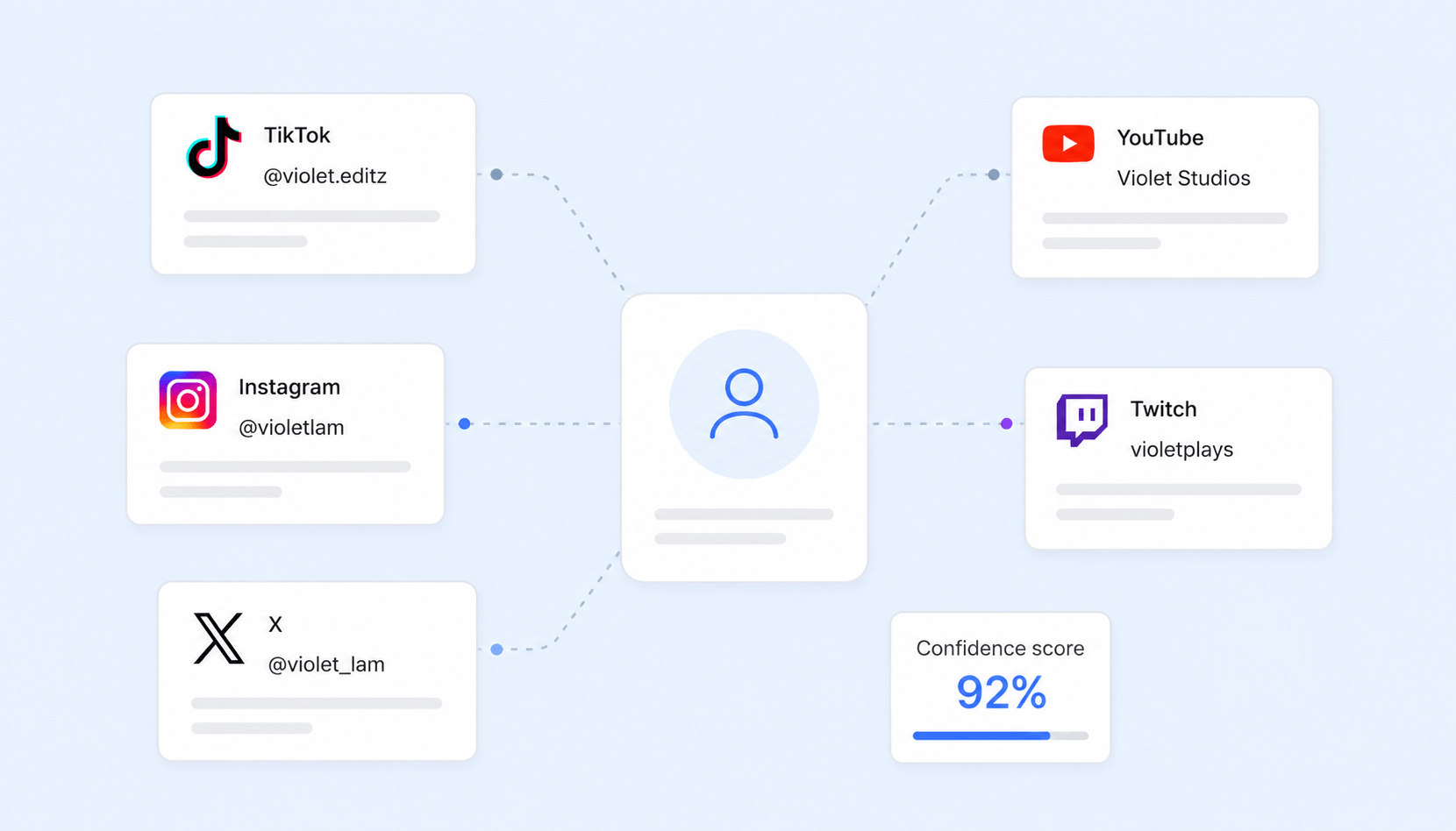
Task: Click the connector dot beside the X card
Action: (x=496, y=650)
